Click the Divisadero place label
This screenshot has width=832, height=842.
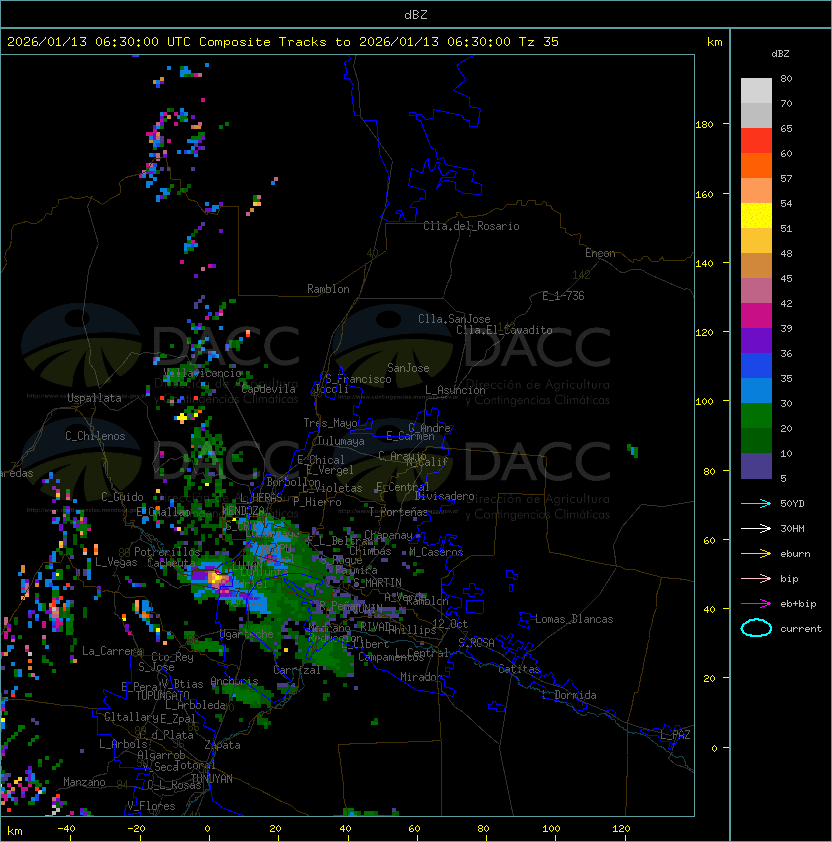pyautogui.click(x=444, y=496)
